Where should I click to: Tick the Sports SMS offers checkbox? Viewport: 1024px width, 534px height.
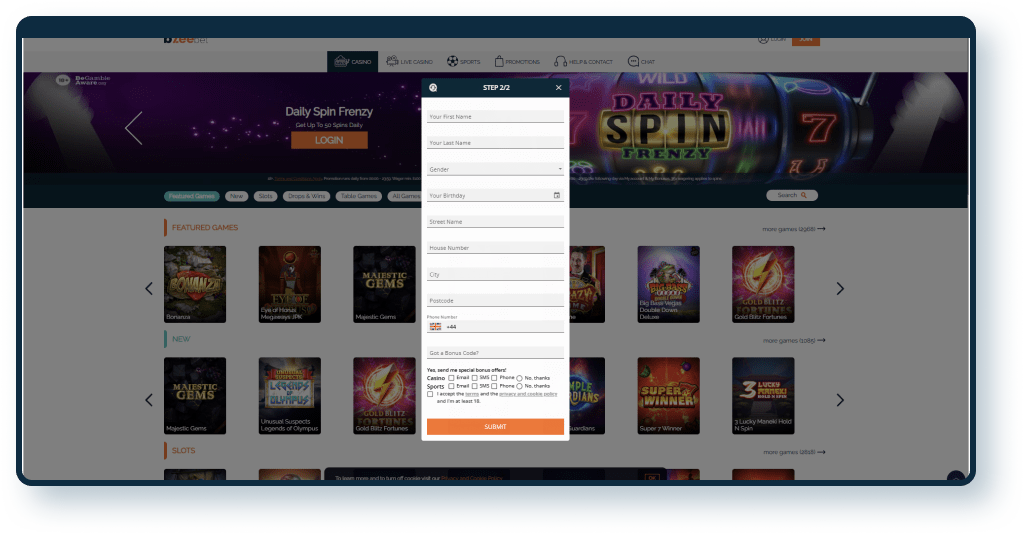(x=474, y=386)
